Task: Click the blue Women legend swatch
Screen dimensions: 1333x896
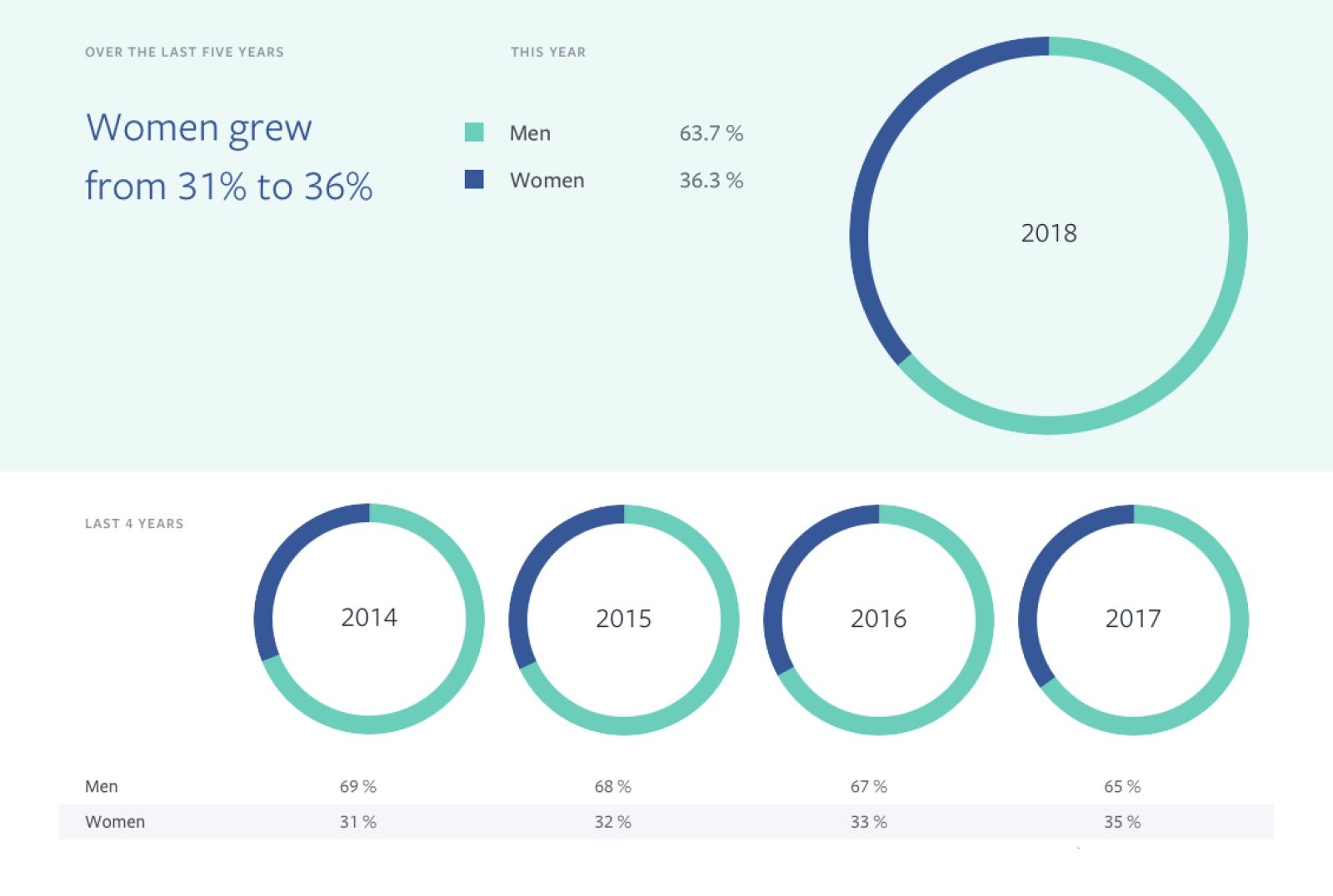Action: pyautogui.click(x=474, y=179)
